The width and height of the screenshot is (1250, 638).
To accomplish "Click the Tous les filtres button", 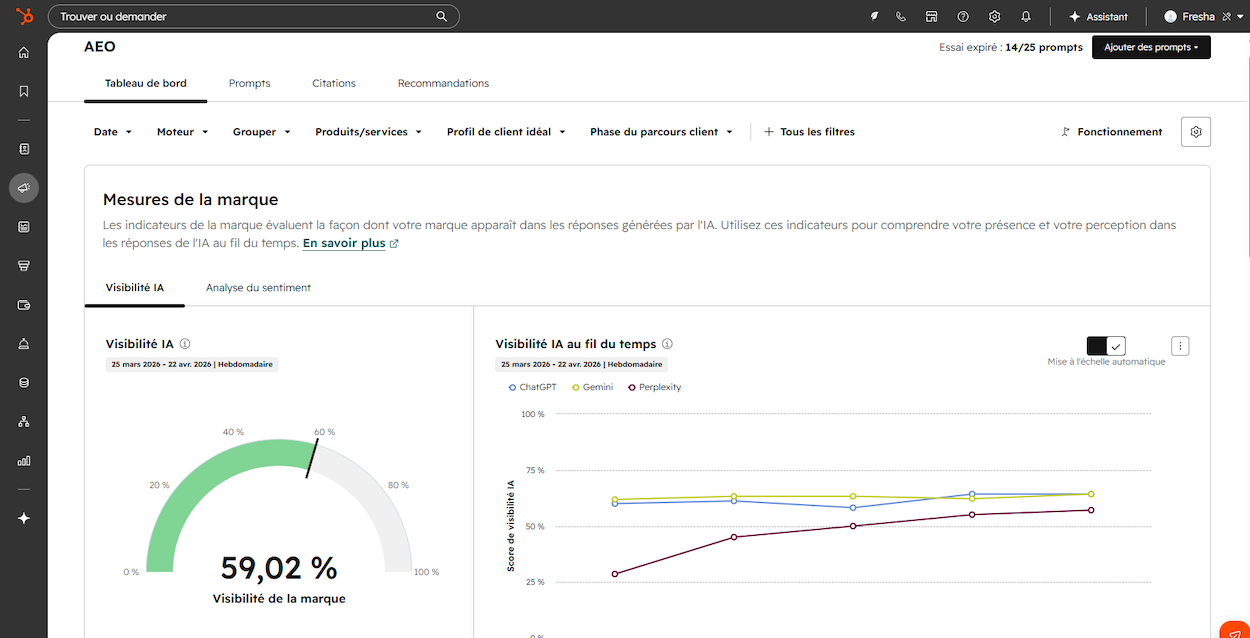I will pos(809,132).
